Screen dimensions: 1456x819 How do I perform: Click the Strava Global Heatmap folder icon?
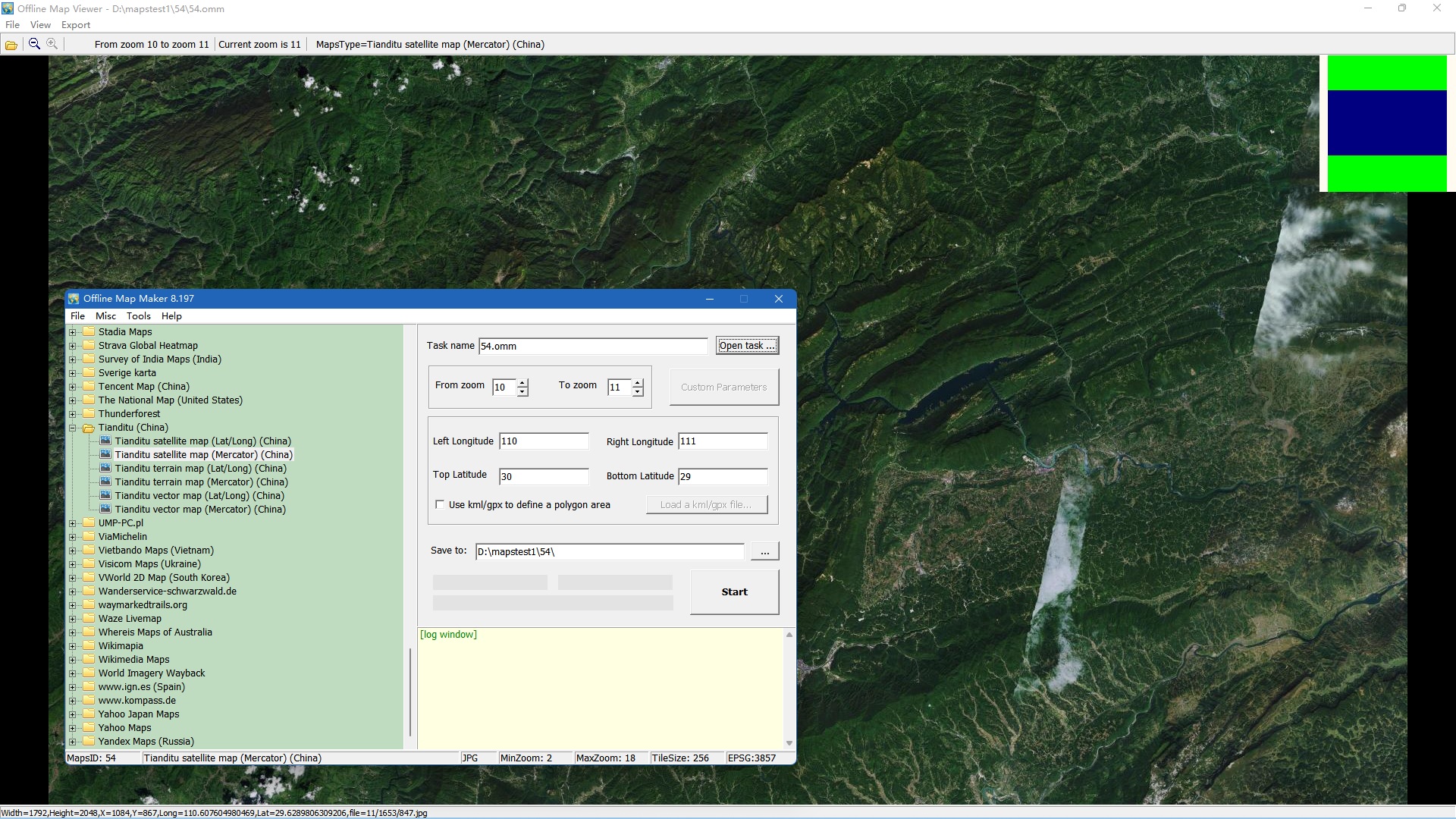[x=89, y=345]
